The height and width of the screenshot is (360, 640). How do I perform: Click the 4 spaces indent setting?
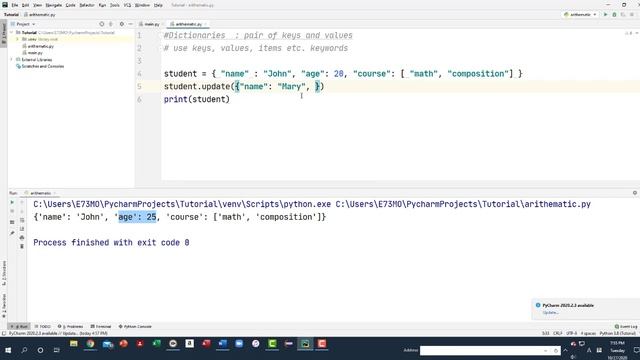coord(588,333)
